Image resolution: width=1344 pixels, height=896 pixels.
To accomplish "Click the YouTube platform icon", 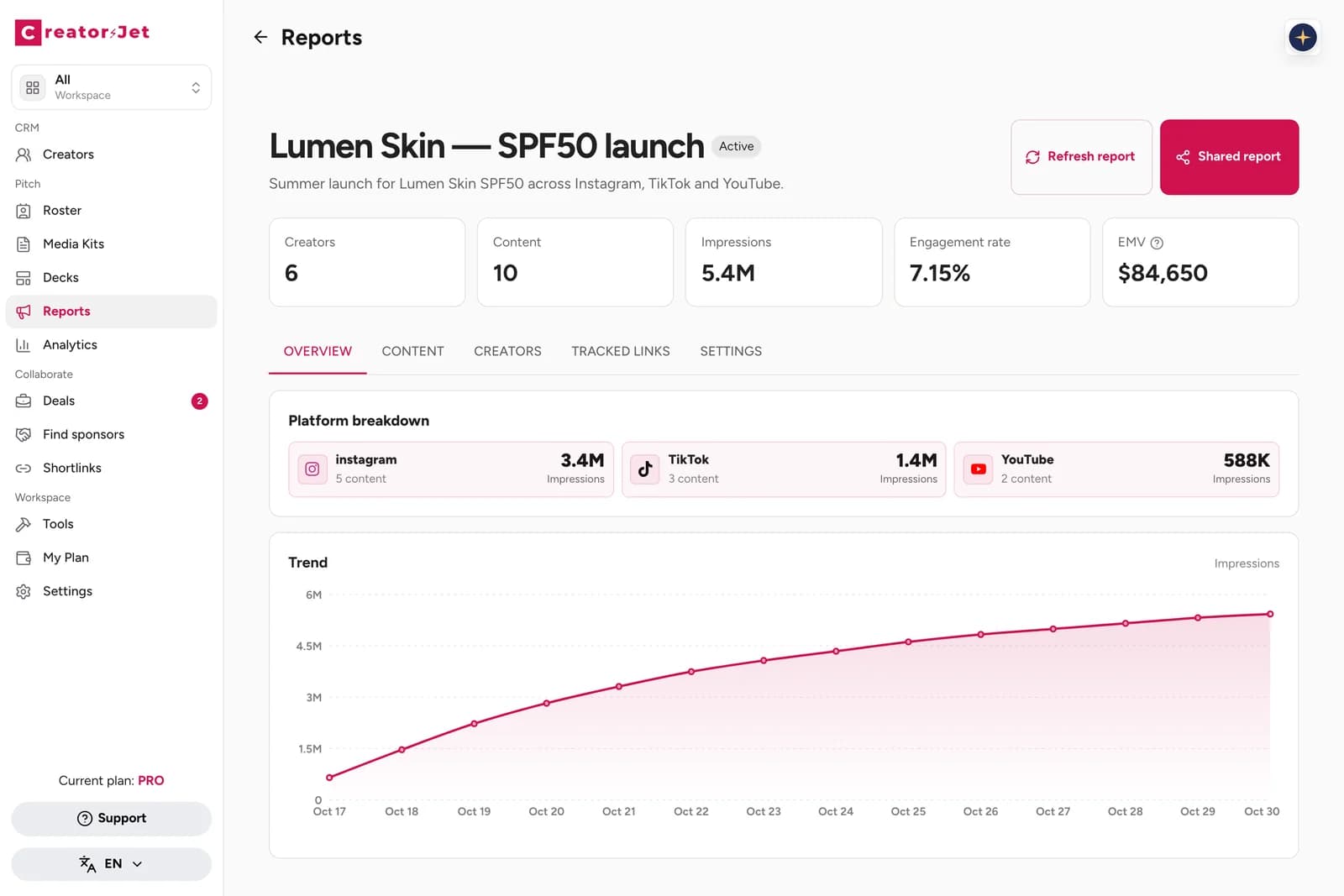I will [x=978, y=469].
